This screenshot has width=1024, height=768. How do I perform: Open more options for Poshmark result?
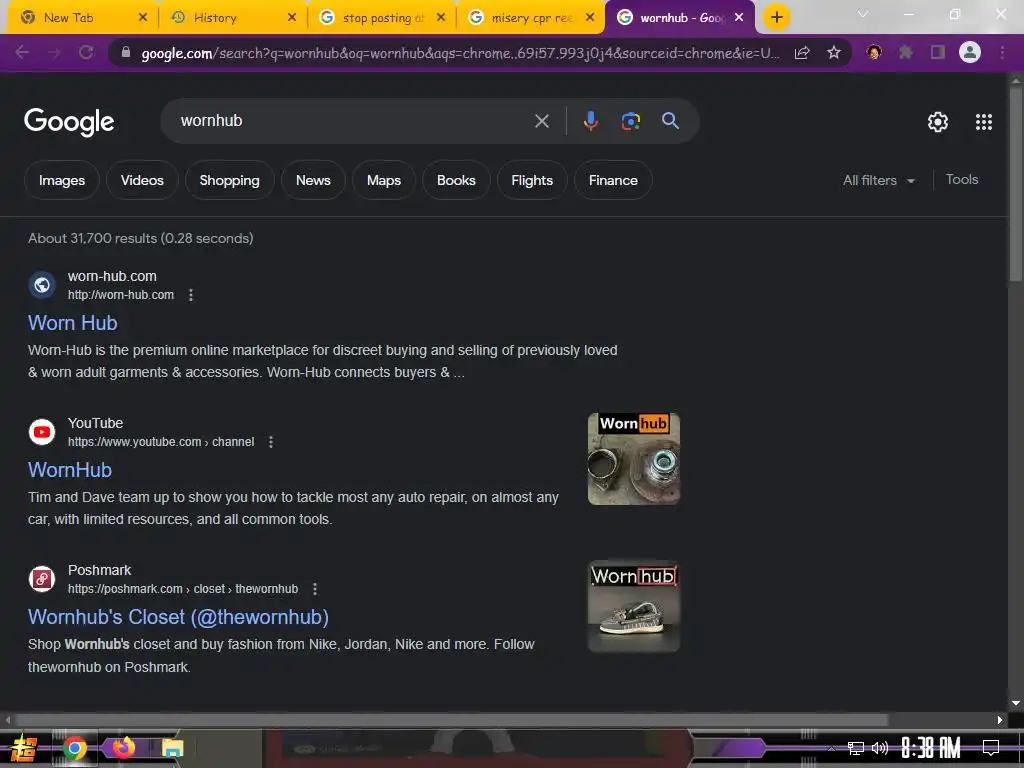click(315, 589)
